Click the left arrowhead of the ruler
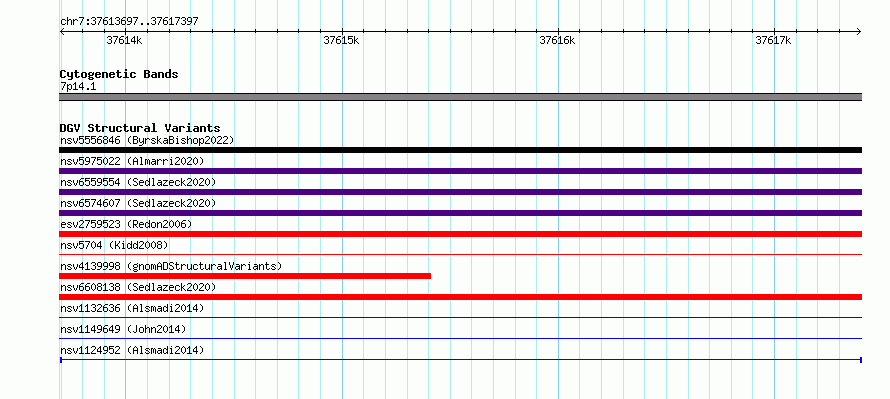The height and width of the screenshot is (399, 890). [x=62, y=32]
